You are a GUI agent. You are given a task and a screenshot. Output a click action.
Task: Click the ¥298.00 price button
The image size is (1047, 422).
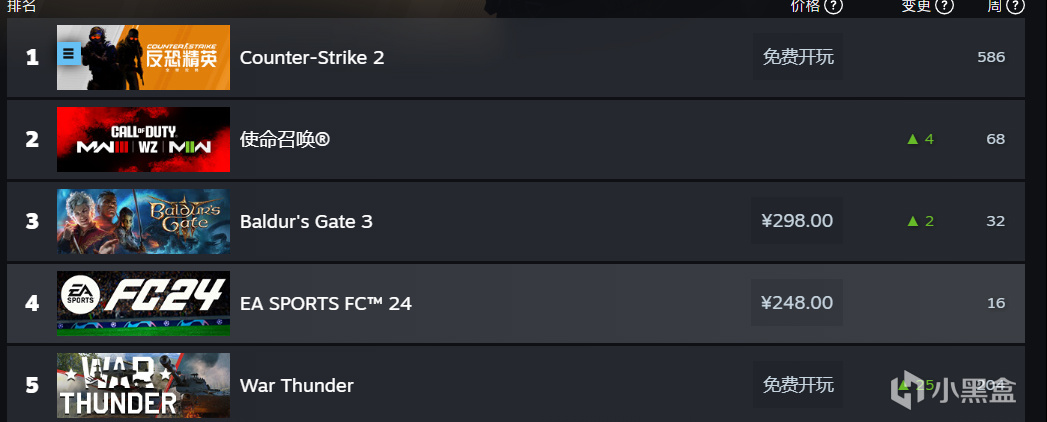point(797,221)
